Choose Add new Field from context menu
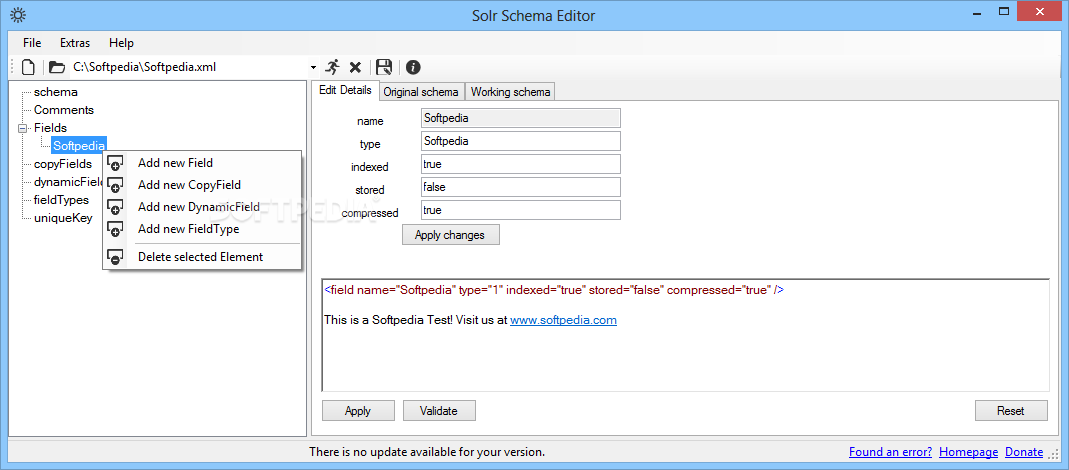This screenshot has height=470, width=1069. coord(202,163)
